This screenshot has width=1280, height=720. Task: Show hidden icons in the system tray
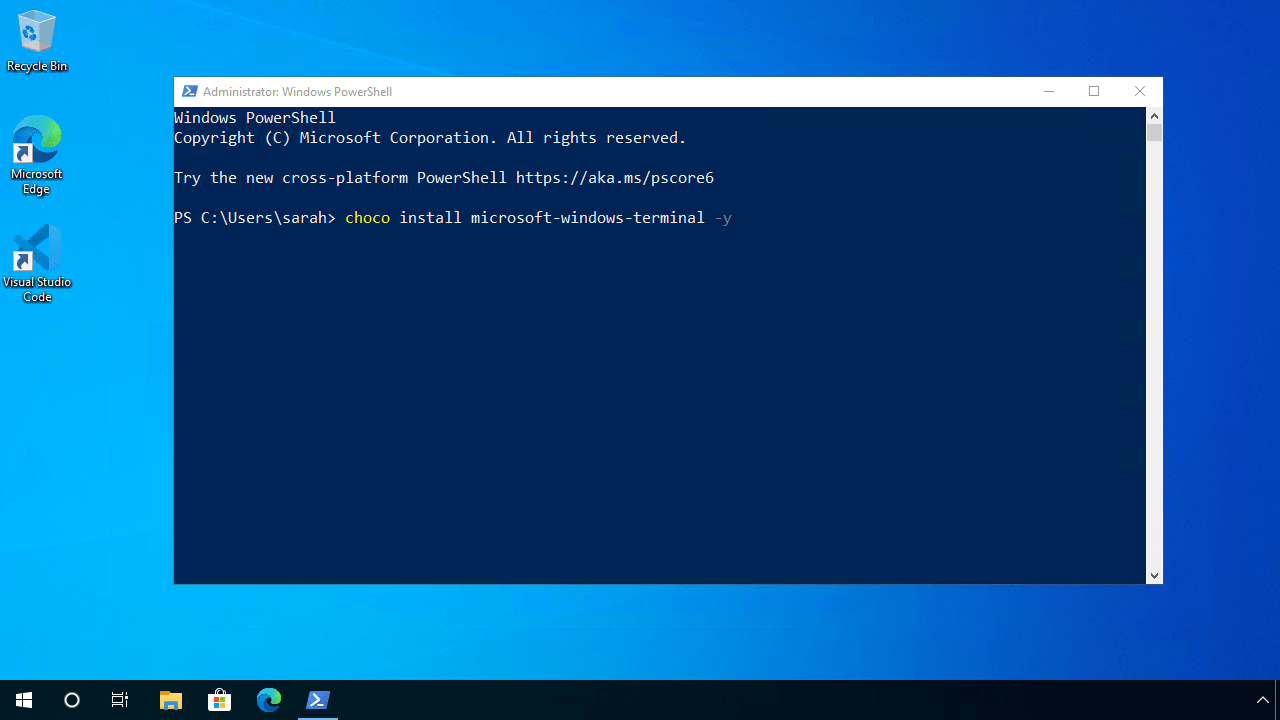[x=1262, y=700]
